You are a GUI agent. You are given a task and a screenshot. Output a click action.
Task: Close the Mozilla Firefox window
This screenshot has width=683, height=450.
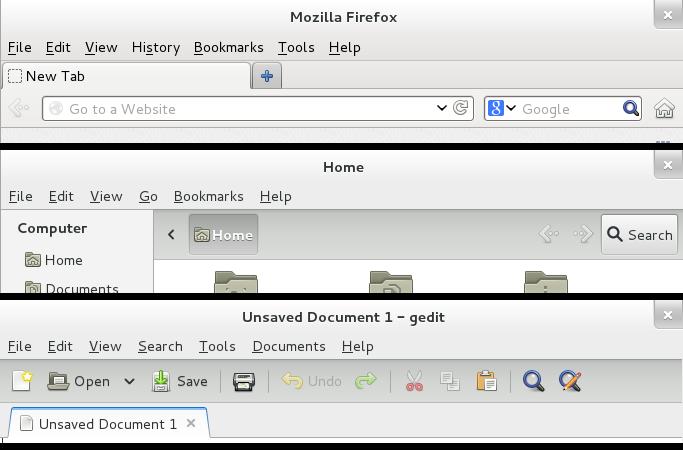[668, 15]
